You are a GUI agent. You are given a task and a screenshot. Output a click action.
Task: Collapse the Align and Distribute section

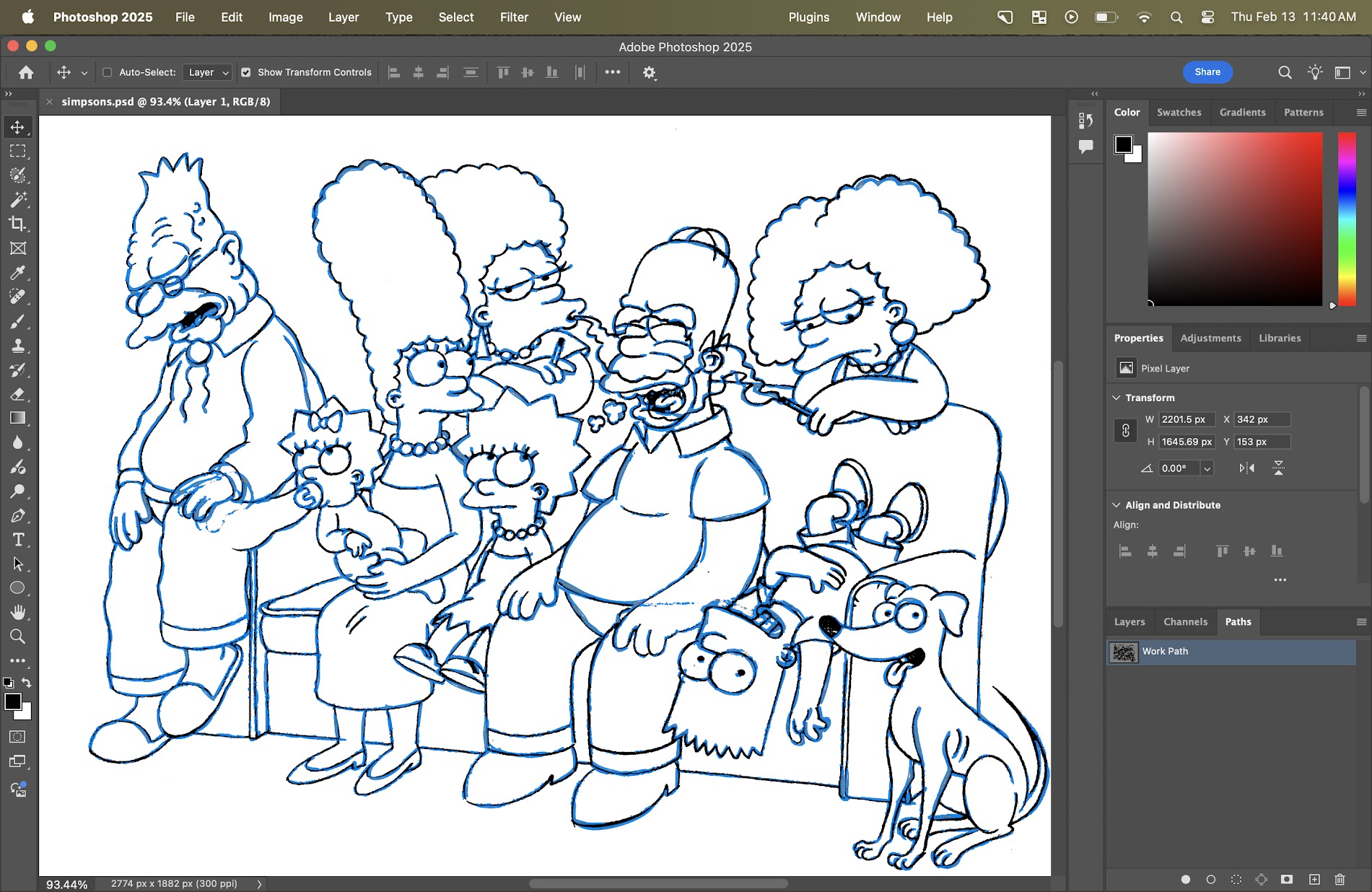pos(1117,505)
